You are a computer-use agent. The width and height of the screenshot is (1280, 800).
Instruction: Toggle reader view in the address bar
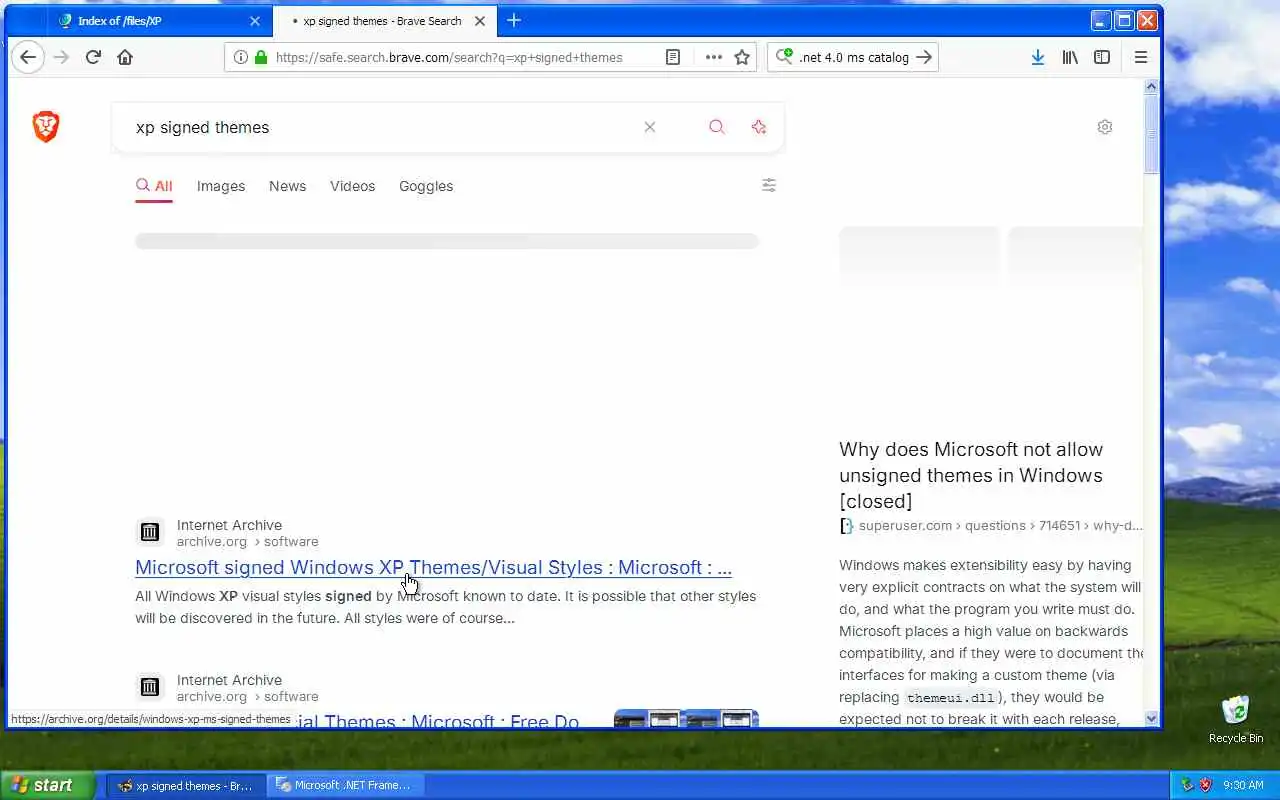coord(673,57)
